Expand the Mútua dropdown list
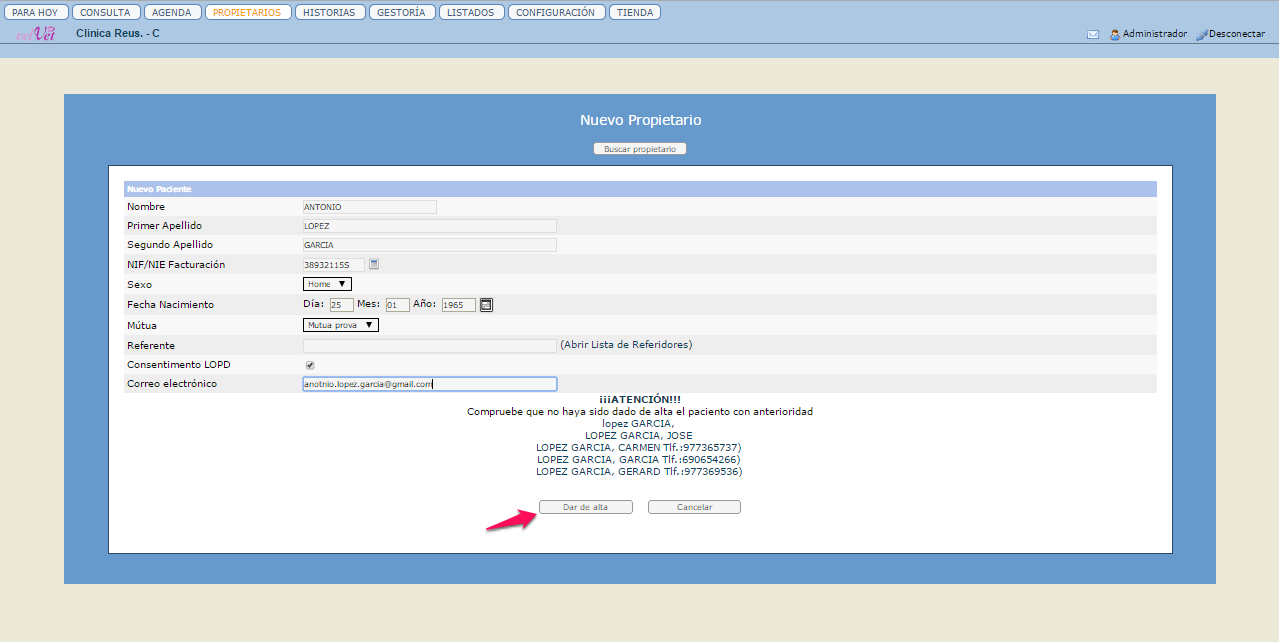 click(x=340, y=325)
